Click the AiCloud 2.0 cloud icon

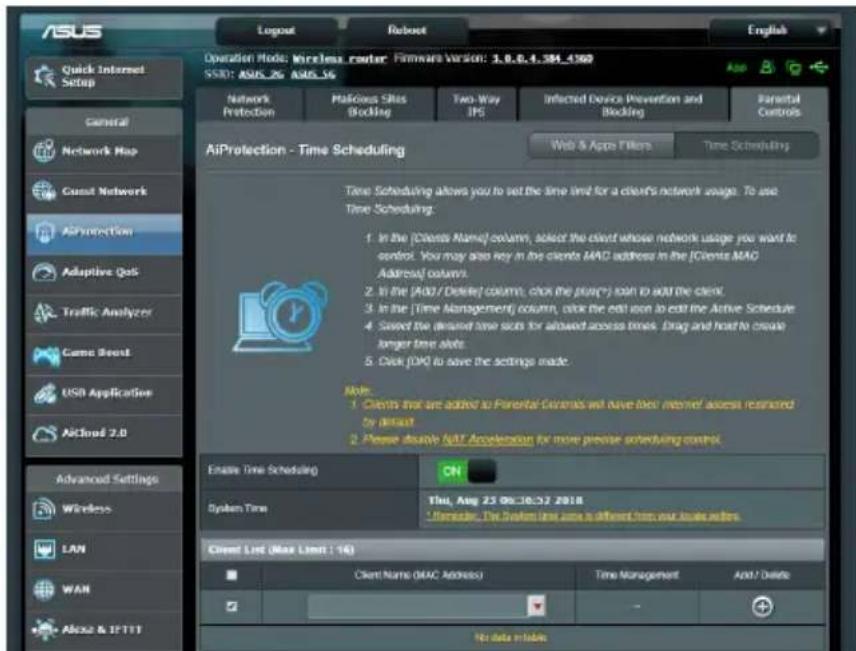pos(44,434)
